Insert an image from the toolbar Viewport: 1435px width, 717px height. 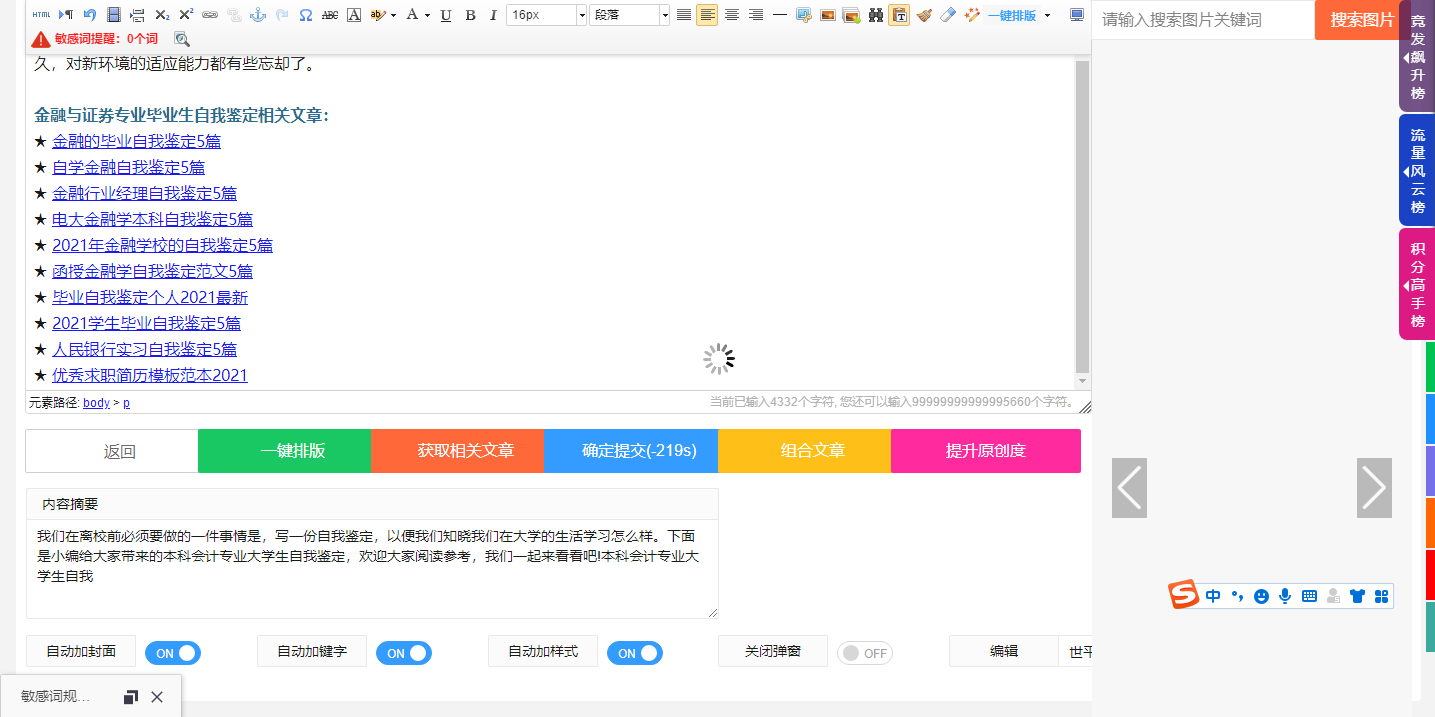pyautogui.click(x=827, y=14)
